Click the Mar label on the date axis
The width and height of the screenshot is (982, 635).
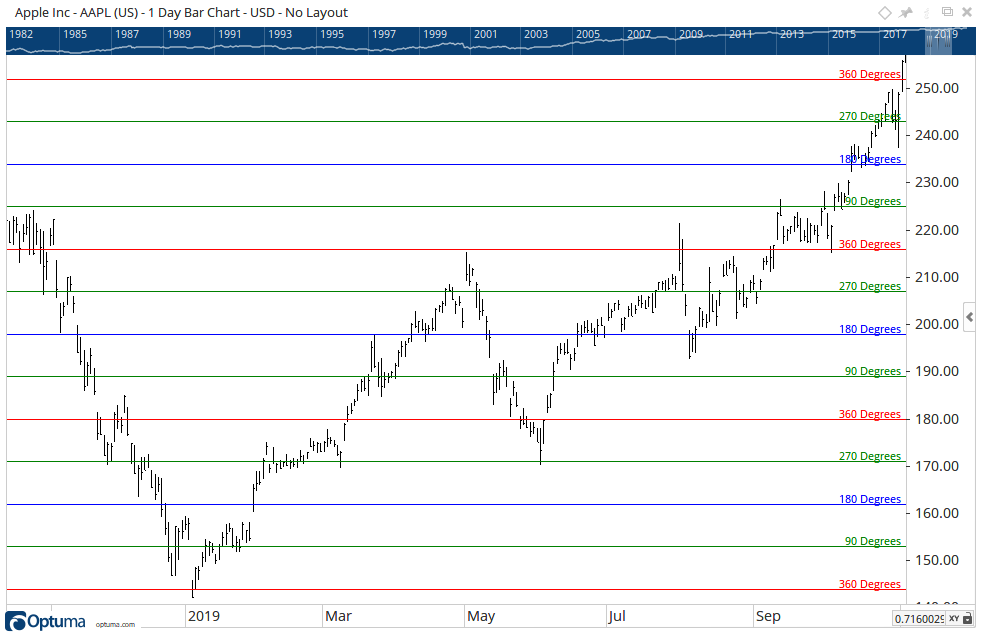(338, 616)
